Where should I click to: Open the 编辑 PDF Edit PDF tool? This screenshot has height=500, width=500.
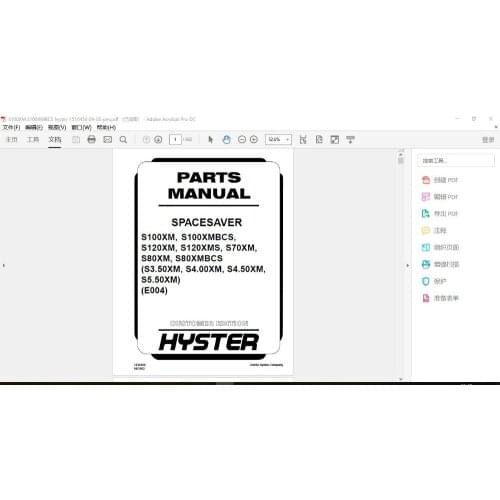coord(440,197)
